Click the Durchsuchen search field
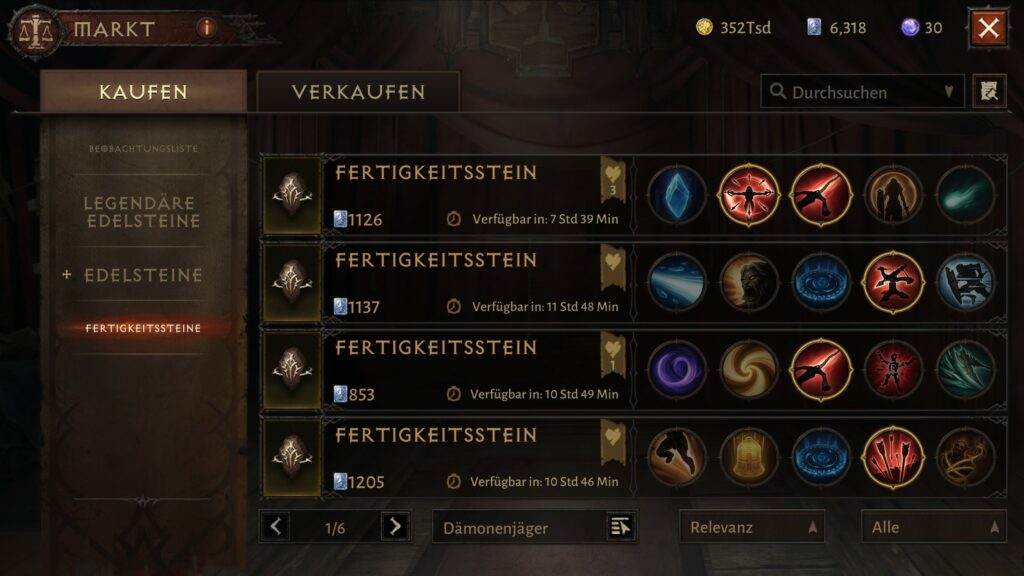This screenshot has height=576, width=1024. [862, 92]
